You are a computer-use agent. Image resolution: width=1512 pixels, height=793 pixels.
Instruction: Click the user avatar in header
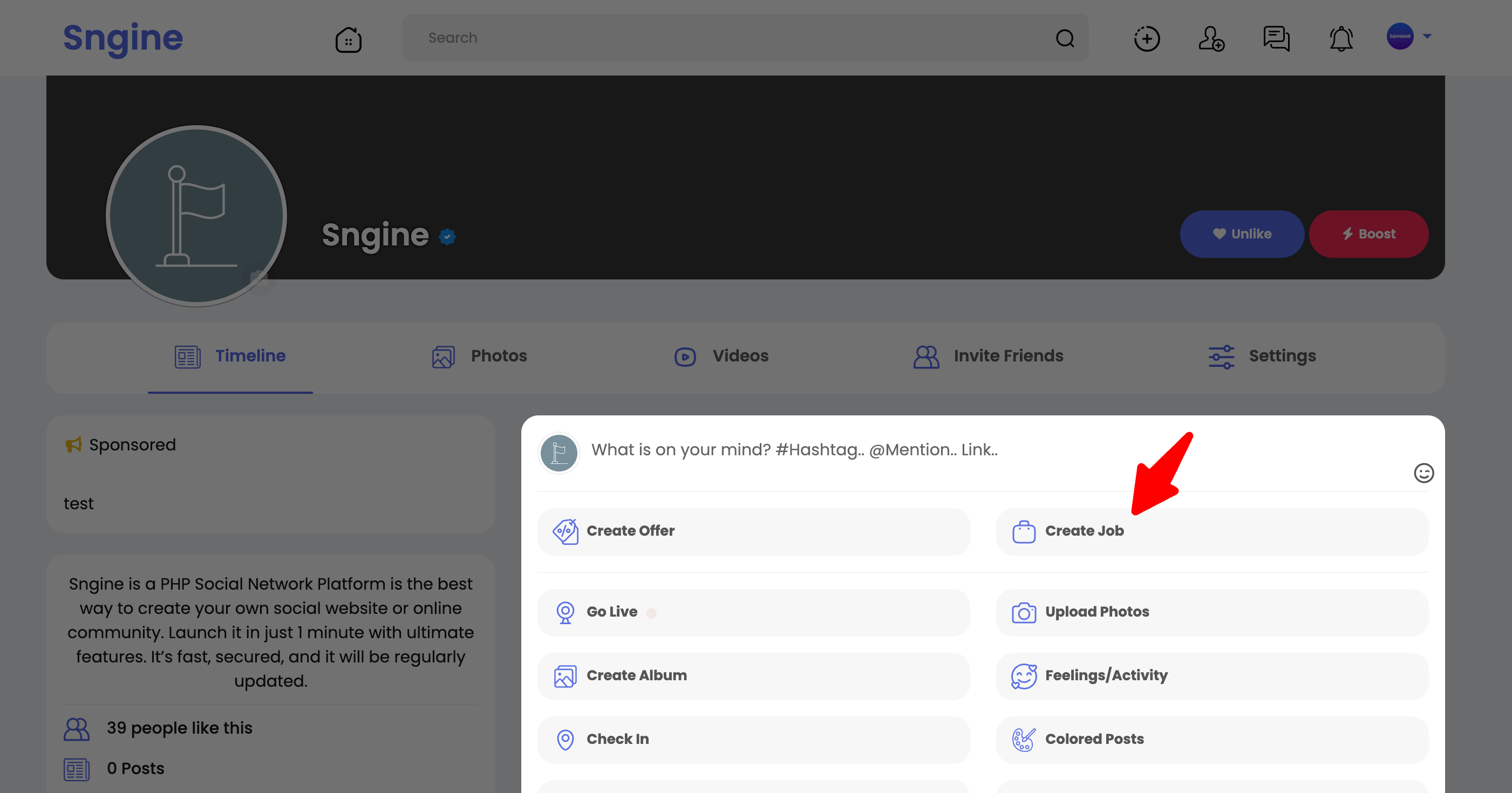pos(1400,36)
